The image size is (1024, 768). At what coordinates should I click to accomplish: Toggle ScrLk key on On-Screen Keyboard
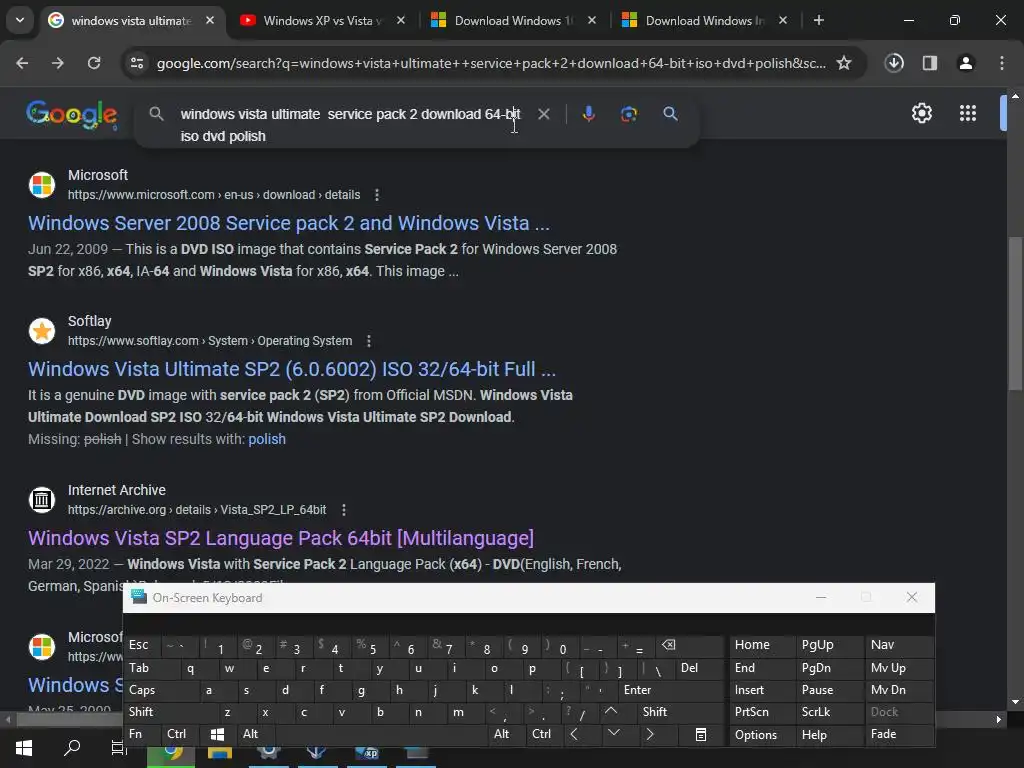829,712
